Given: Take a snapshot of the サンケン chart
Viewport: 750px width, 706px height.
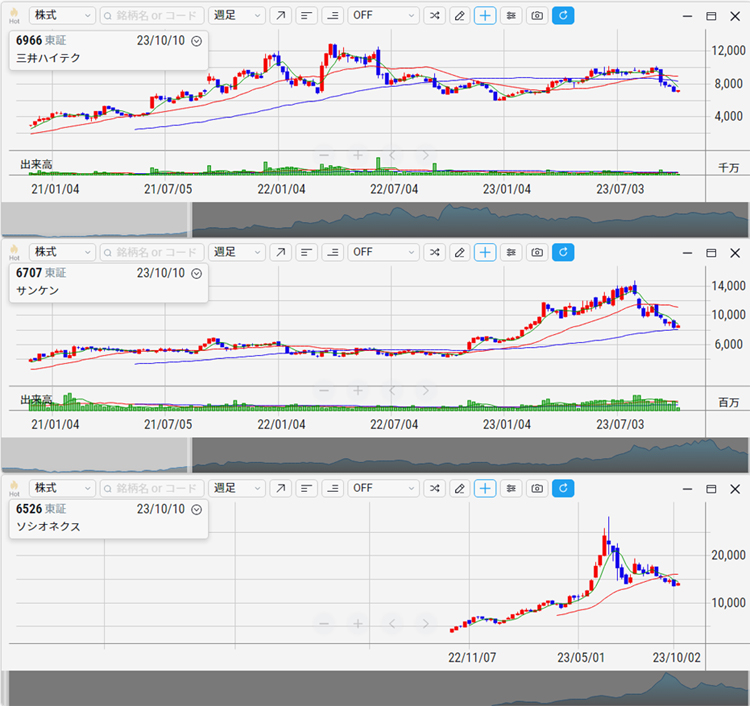Looking at the screenshot, I should [x=537, y=252].
